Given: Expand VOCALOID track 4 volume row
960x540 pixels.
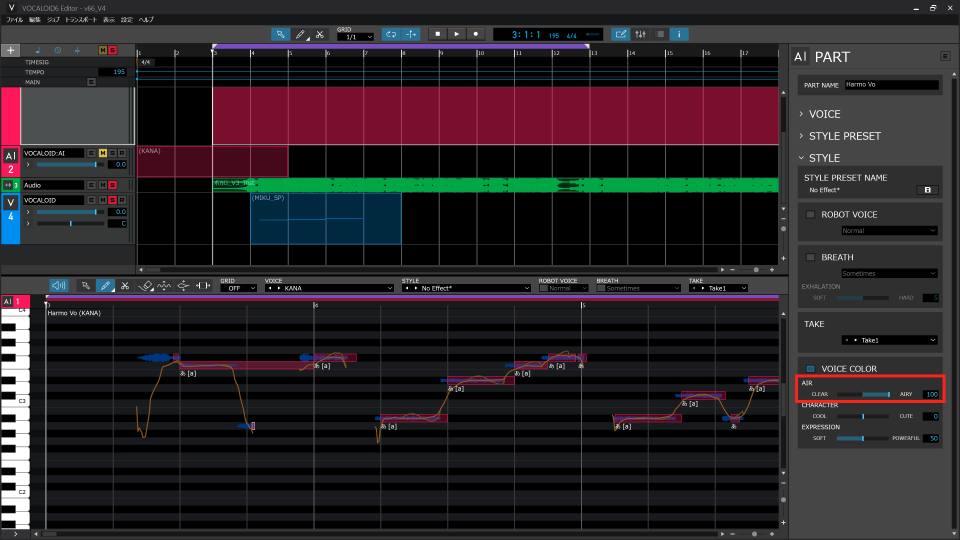Looking at the screenshot, I should point(28,212).
